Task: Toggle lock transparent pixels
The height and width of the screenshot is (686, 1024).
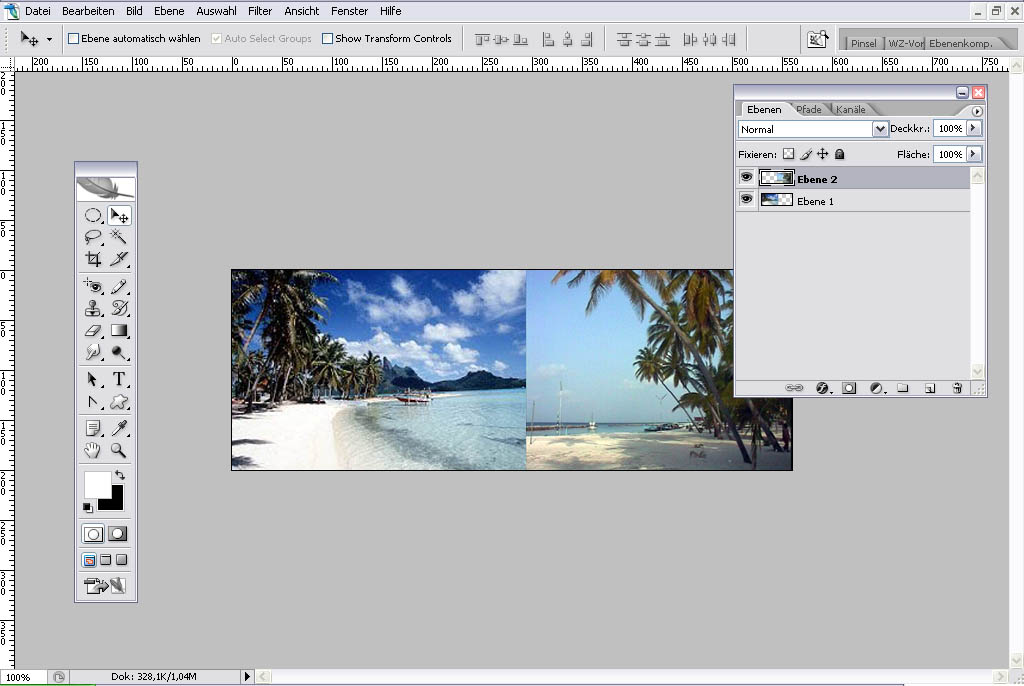Action: coord(788,154)
